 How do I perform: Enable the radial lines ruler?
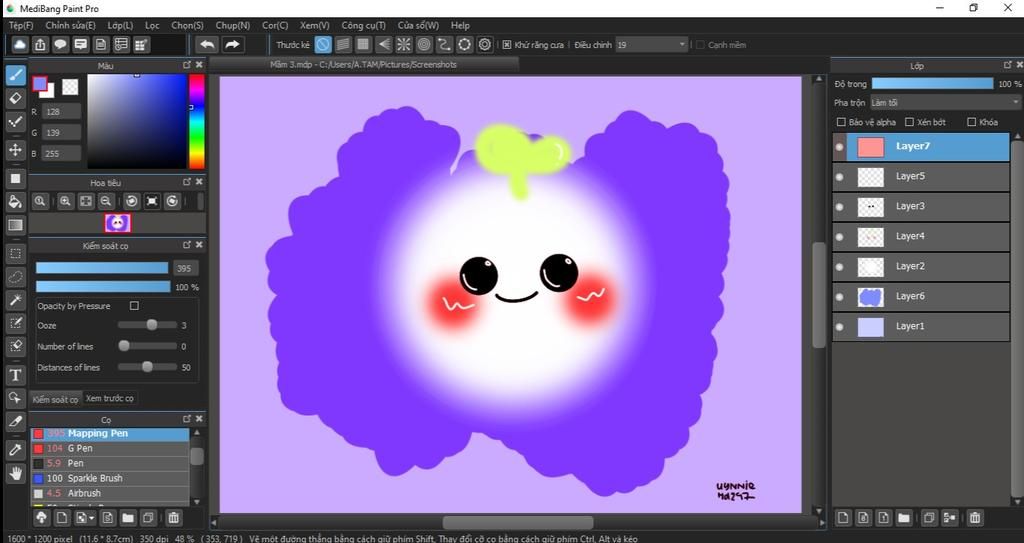(404, 44)
